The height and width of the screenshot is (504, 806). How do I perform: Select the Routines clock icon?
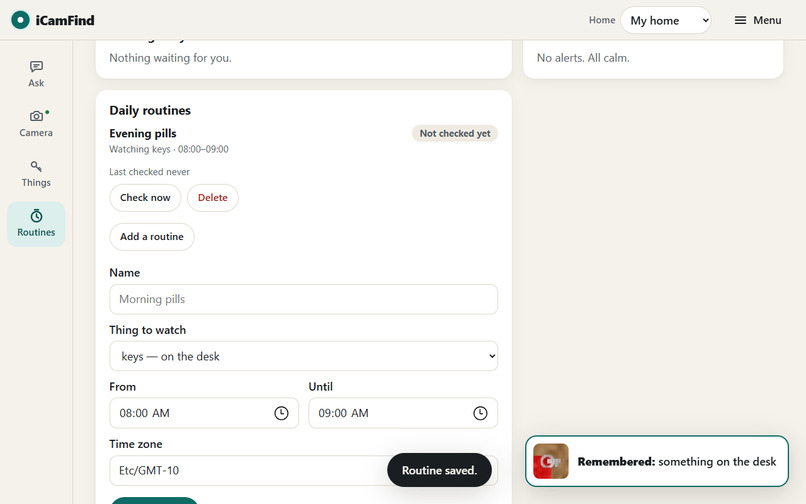(x=36, y=215)
